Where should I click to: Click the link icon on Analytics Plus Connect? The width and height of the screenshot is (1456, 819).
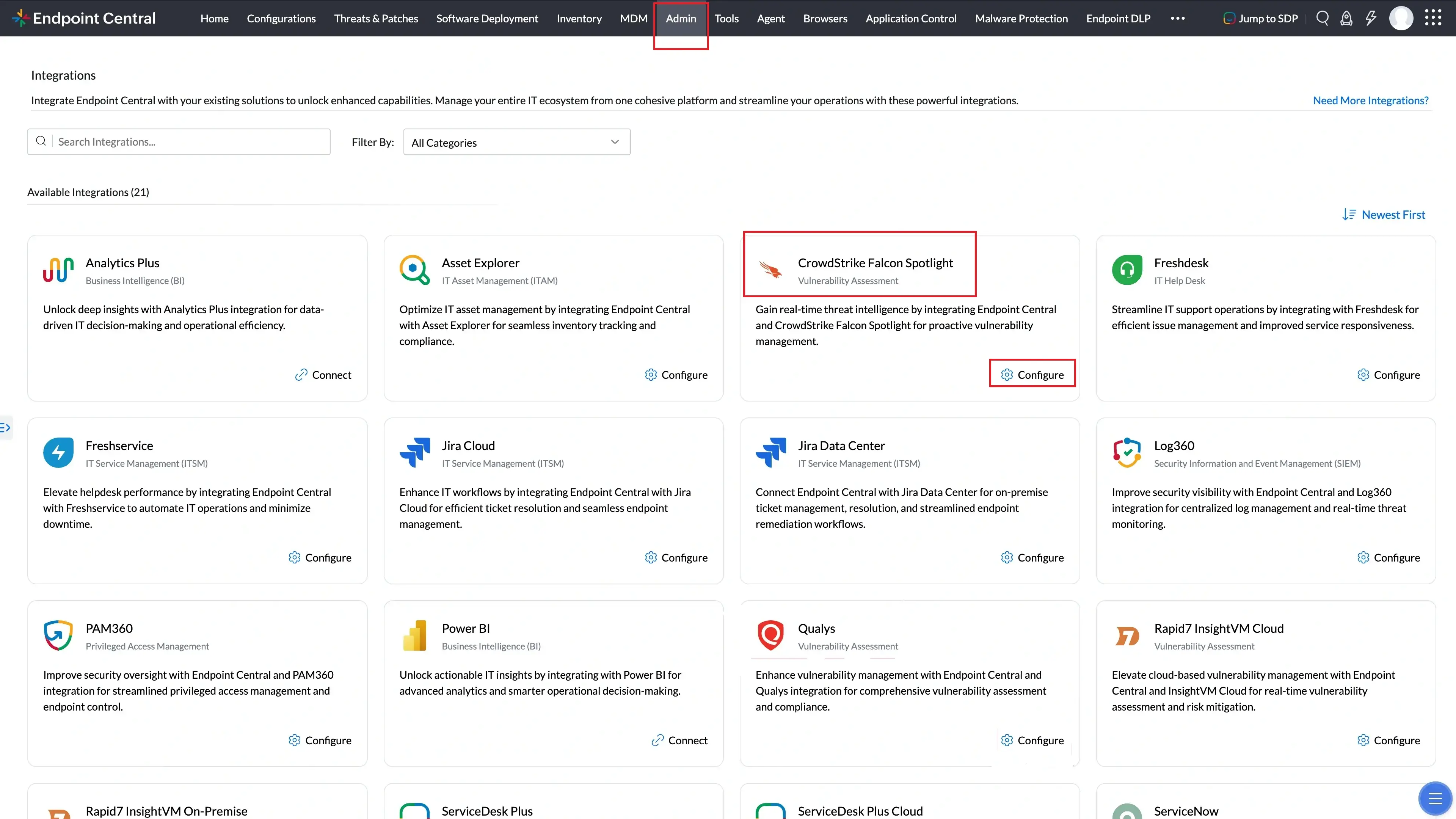point(301,375)
